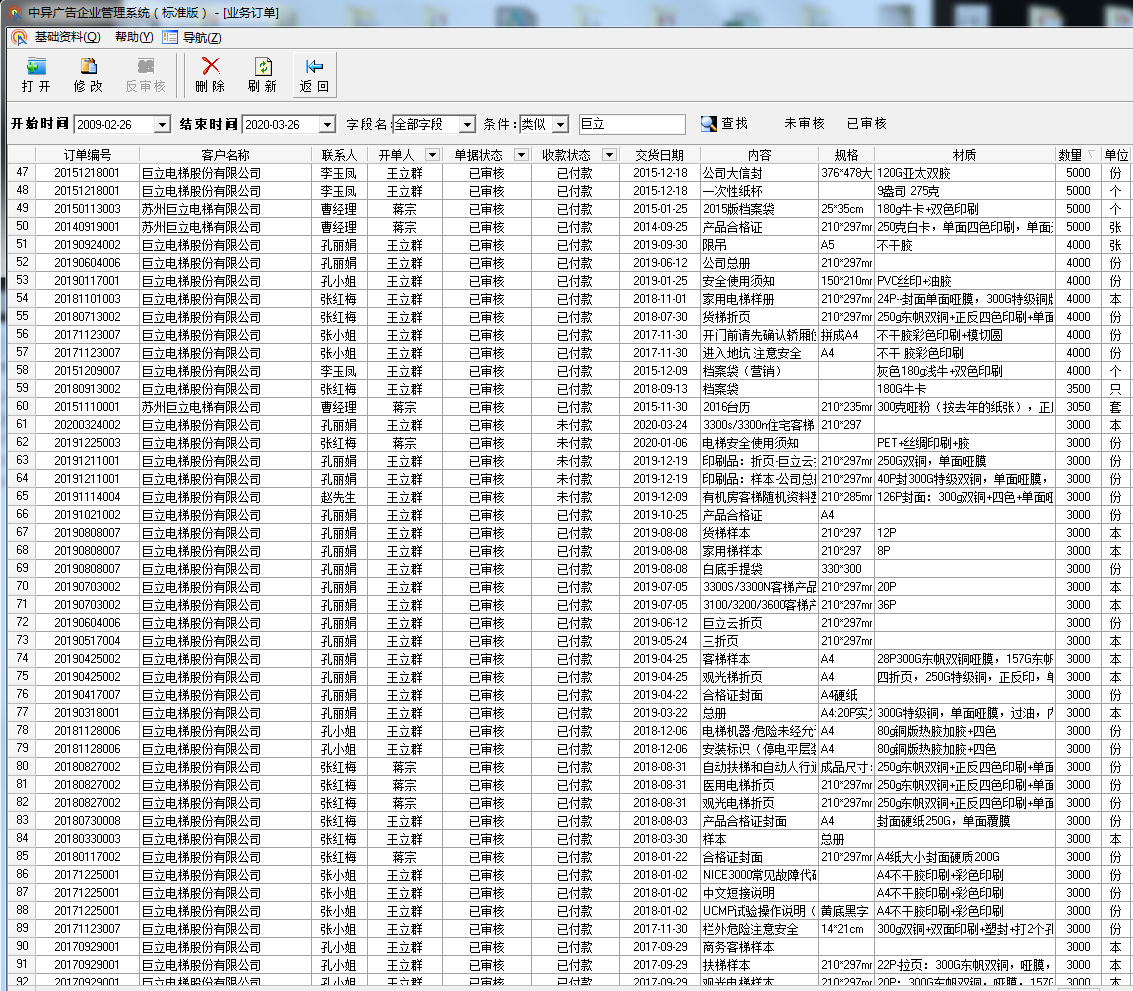Image resolution: width=1133 pixels, height=991 pixels.
Task: Show 未审核 unaudited orders
Action: (804, 123)
